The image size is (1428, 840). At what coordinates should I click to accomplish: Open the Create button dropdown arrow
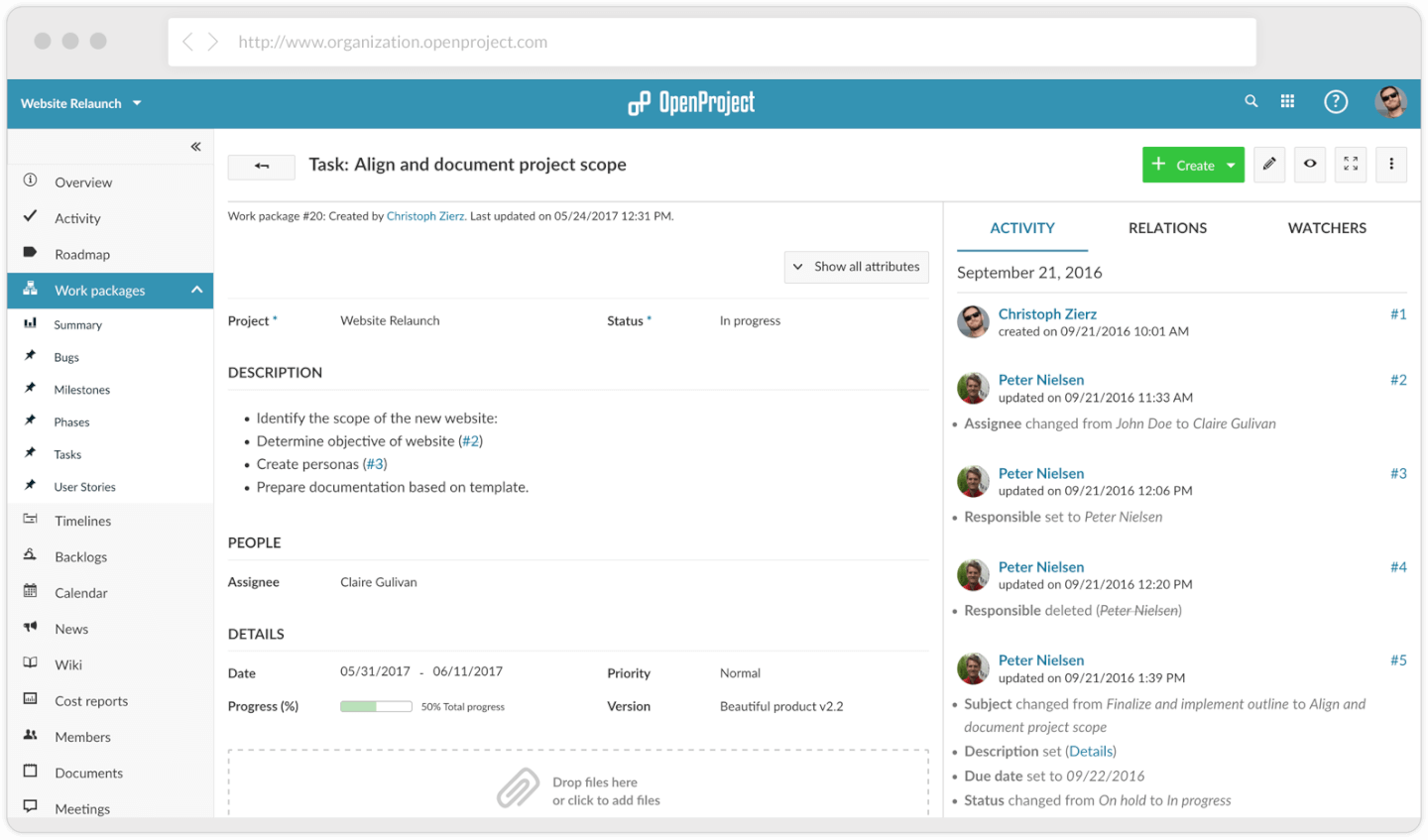point(1231,166)
